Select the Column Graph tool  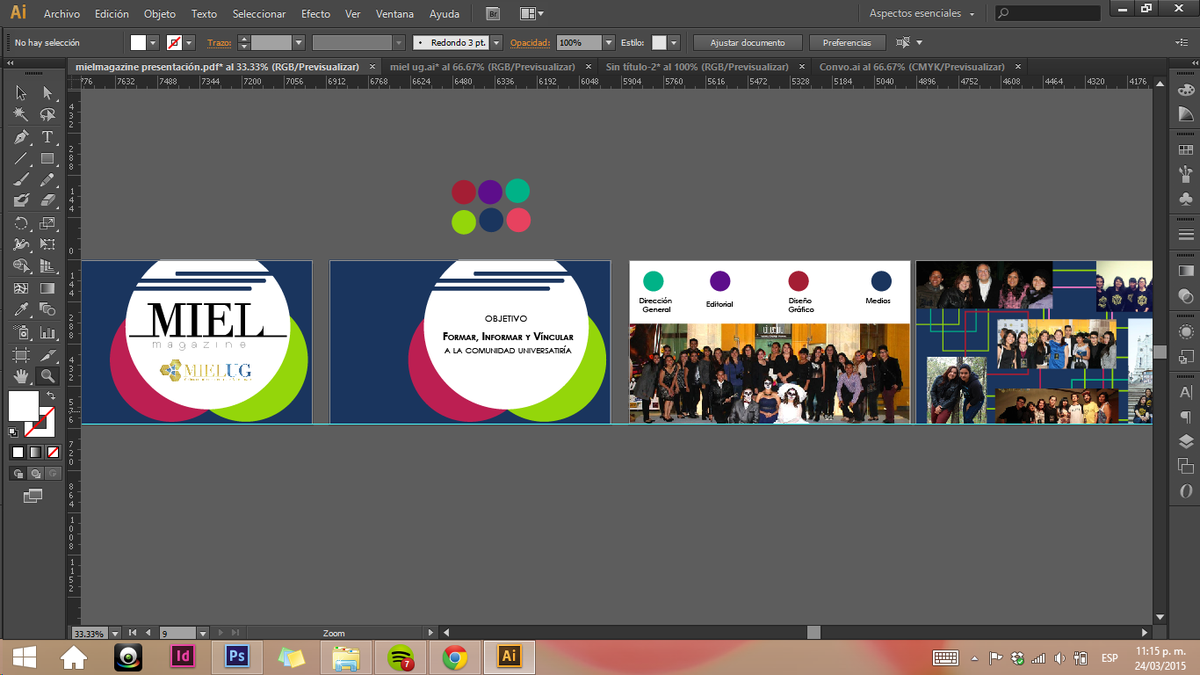pyautogui.click(x=47, y=332)
